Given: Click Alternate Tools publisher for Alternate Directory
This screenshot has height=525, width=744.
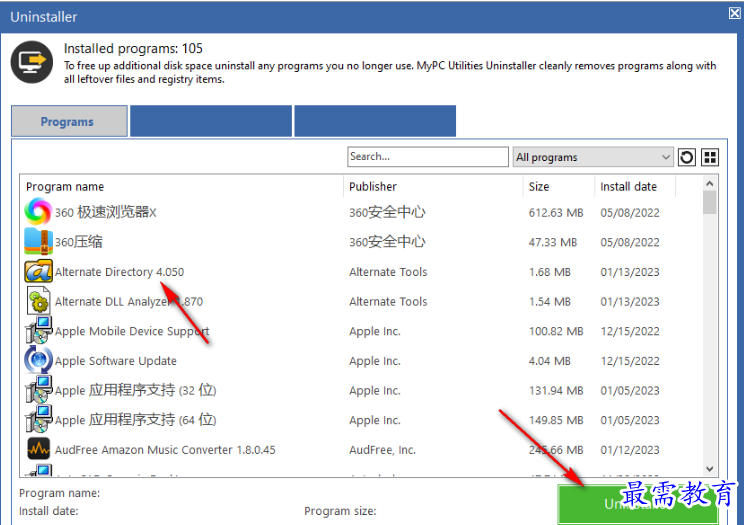Looking at the screenshot, I should (388, 272).
